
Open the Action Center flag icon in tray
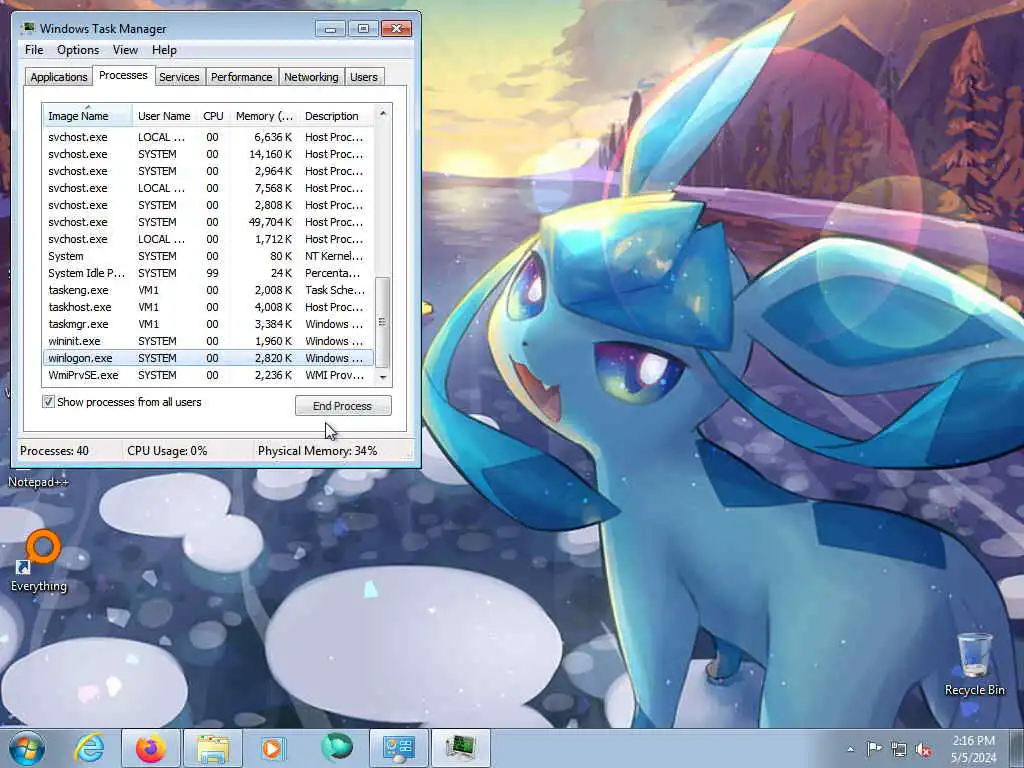pos(874,749)
